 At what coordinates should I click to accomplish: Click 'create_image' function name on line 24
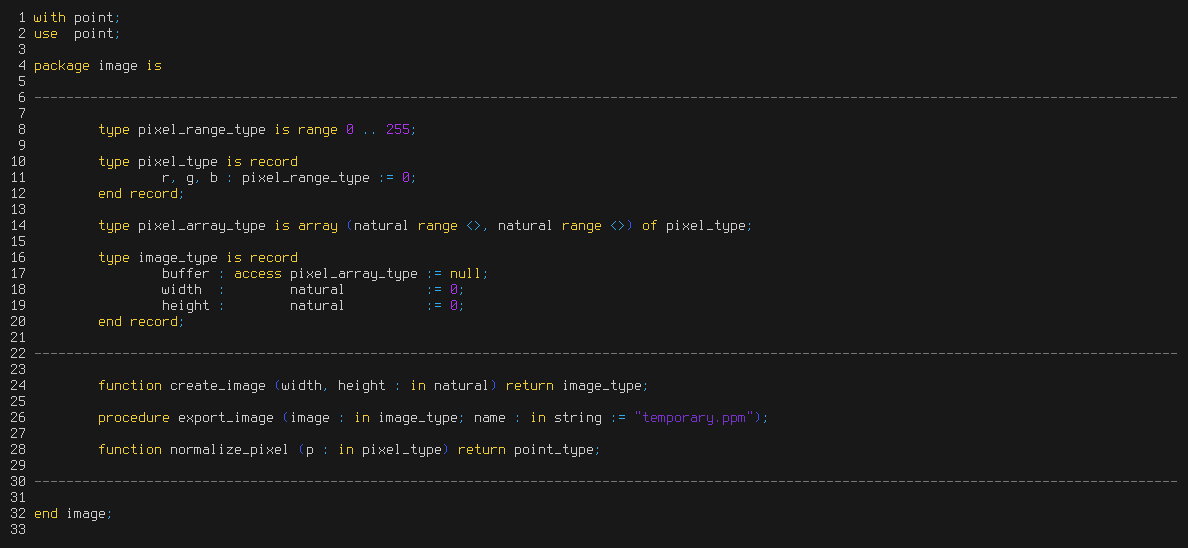217,386
